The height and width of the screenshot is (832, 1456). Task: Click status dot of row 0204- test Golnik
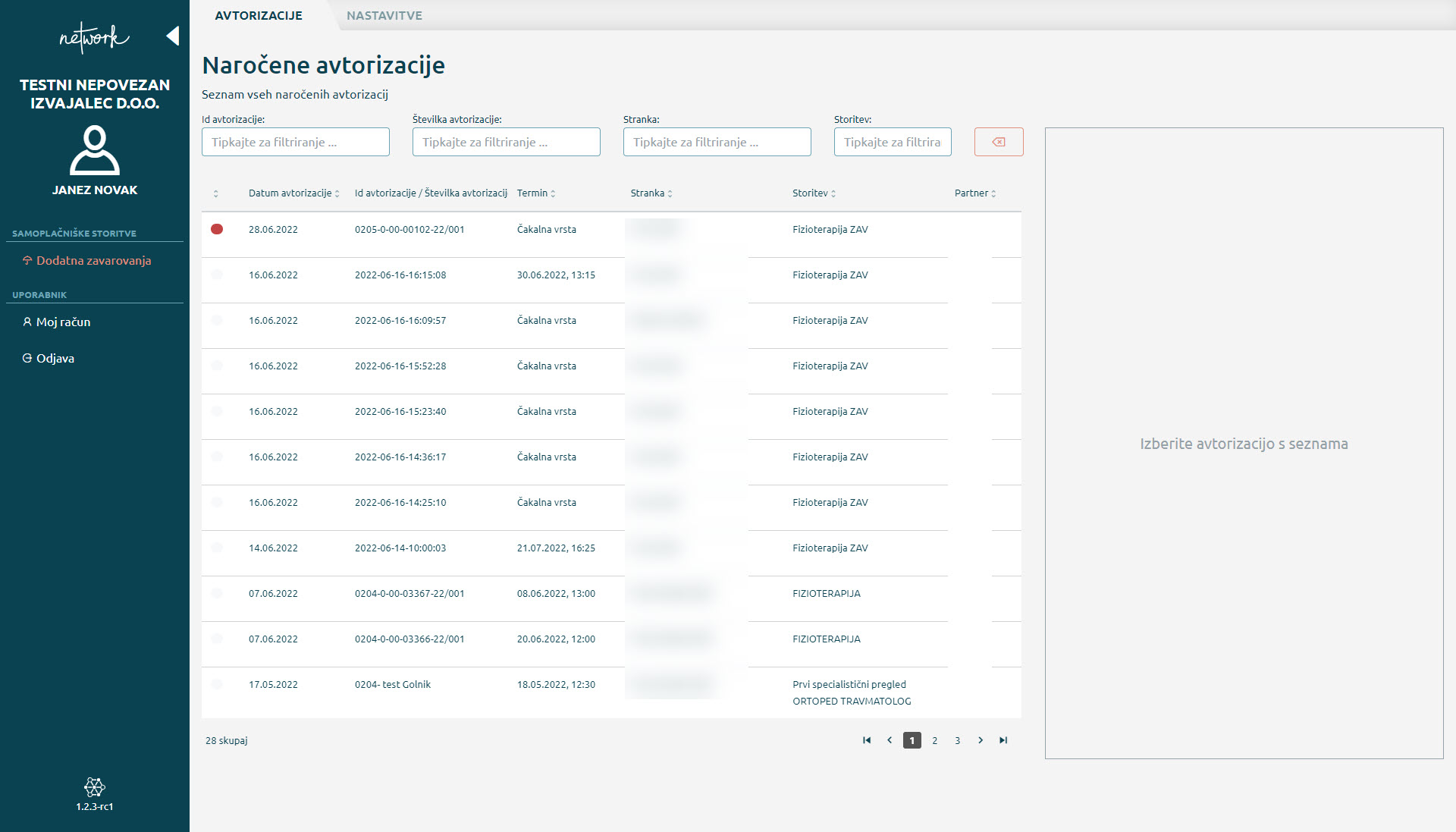coord(217,684)
